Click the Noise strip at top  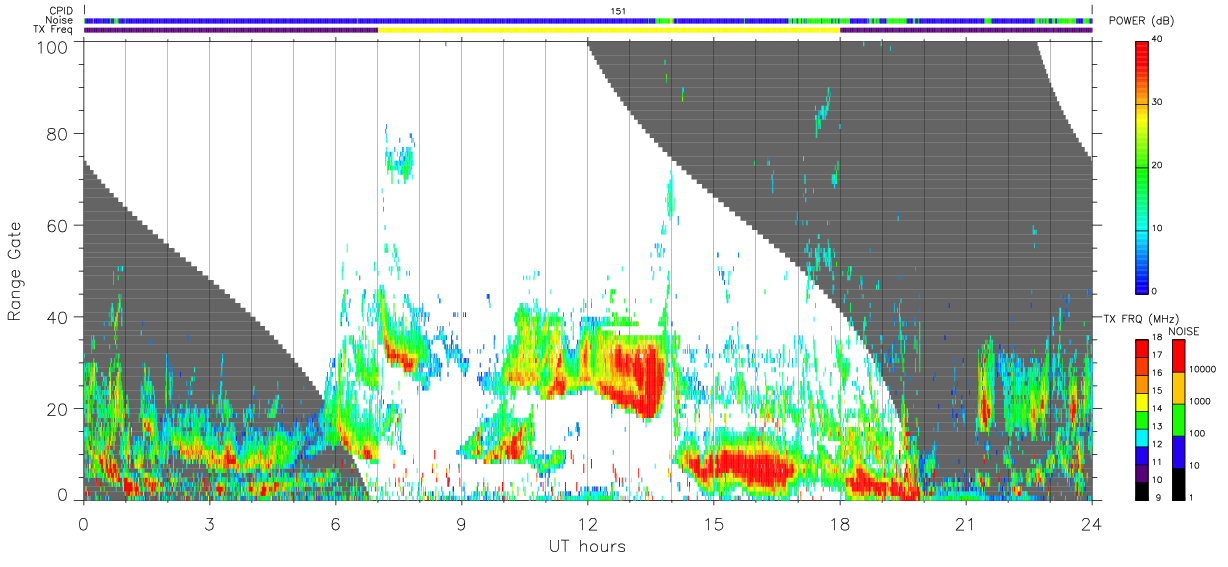588,20
